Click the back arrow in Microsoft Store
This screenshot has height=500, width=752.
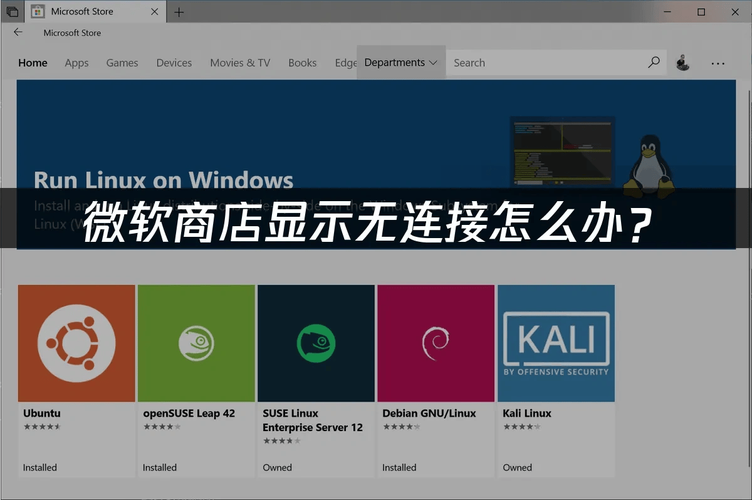18,32
